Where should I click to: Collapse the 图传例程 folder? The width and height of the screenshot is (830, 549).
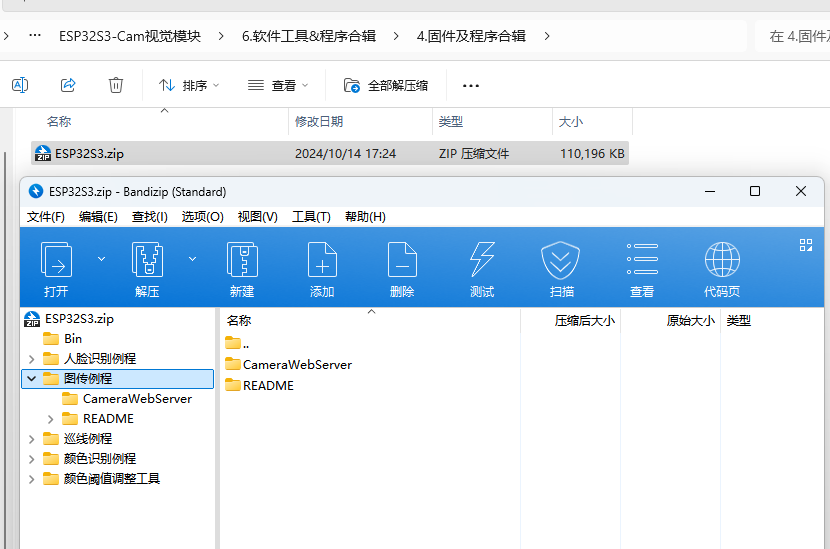click(x=31, y=379)
